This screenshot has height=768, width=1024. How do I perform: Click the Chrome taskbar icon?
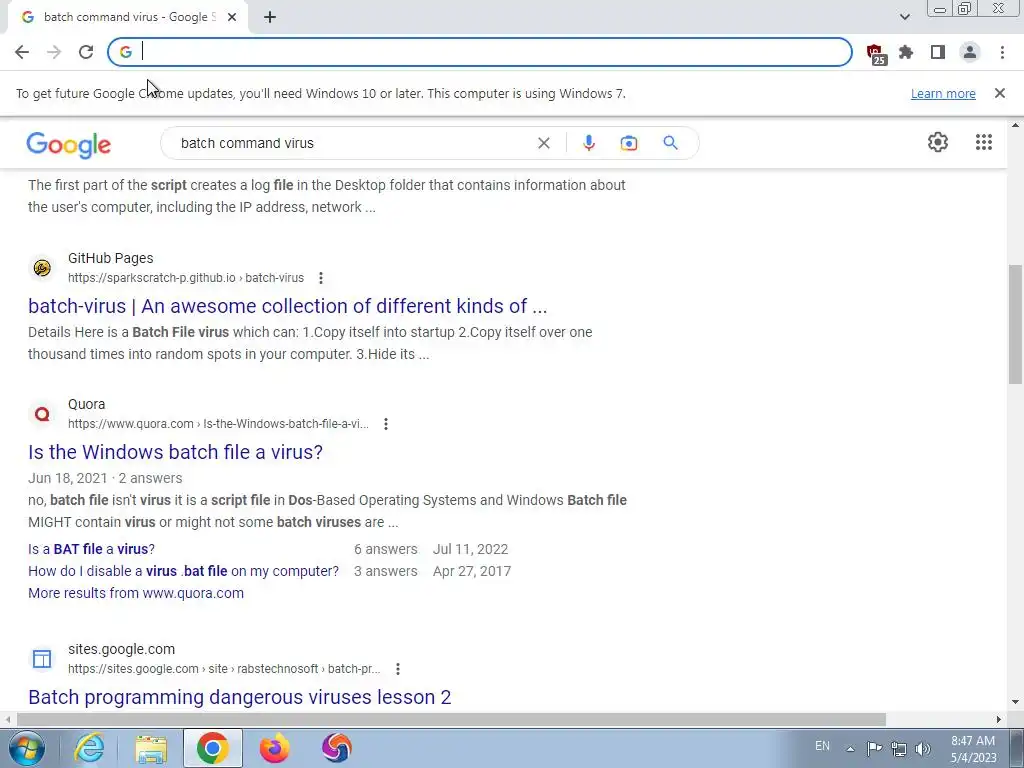click(213, 748)
